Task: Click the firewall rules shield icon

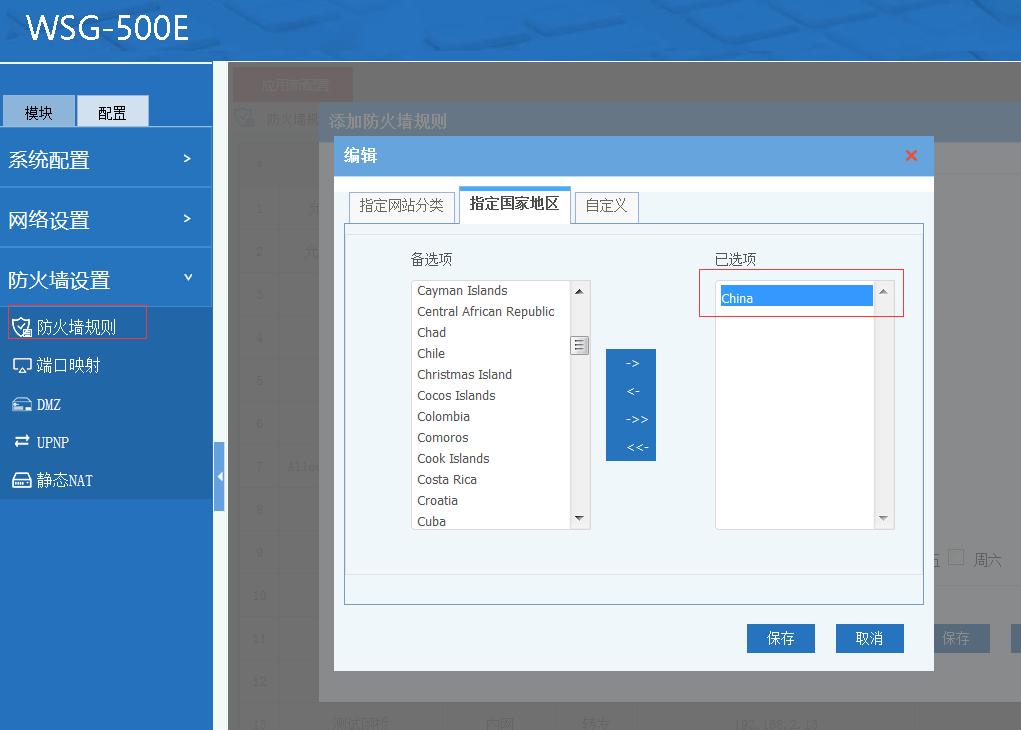Action: point(22,327)
